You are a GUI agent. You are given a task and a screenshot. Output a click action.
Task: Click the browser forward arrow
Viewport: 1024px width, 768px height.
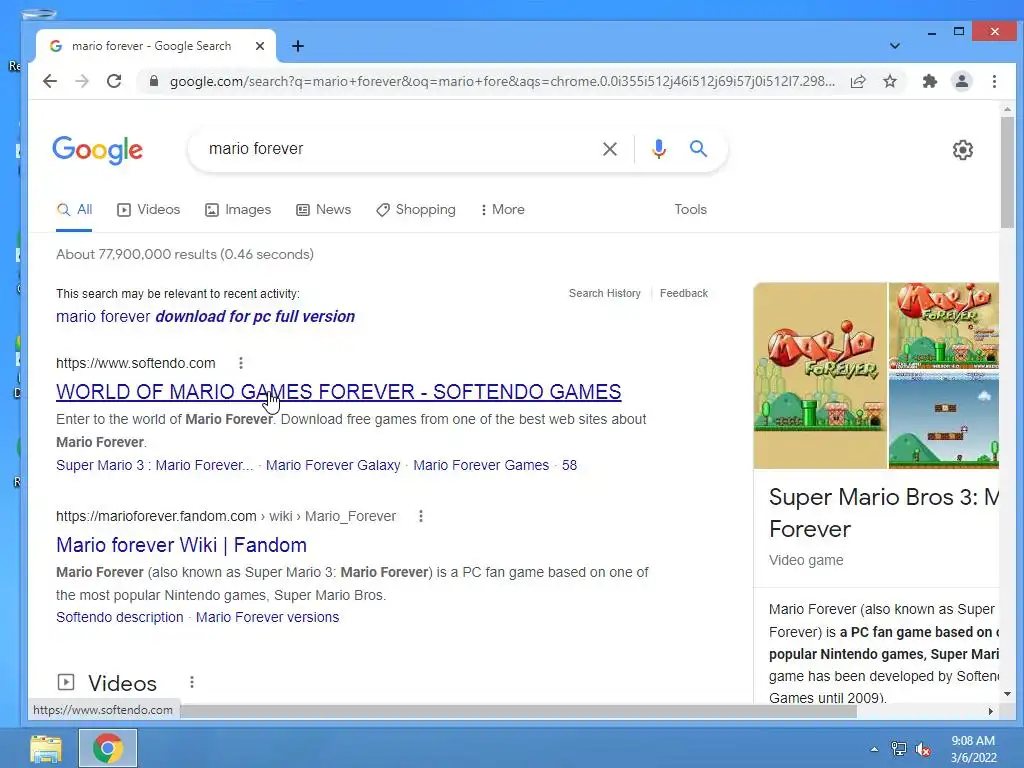pyautogui.click(x=82, y=81)
